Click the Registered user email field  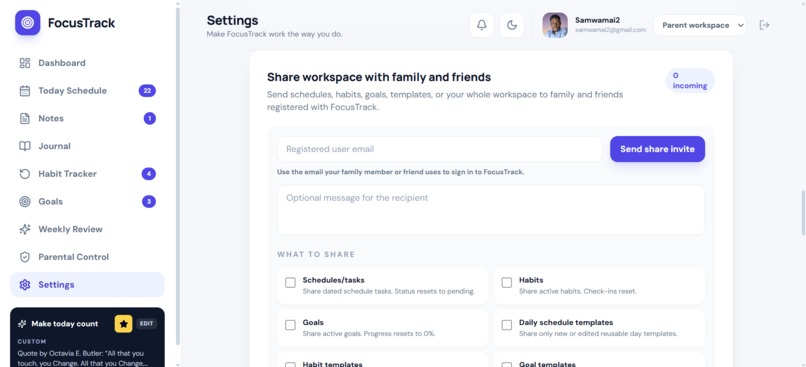click(x=439, y=149)
